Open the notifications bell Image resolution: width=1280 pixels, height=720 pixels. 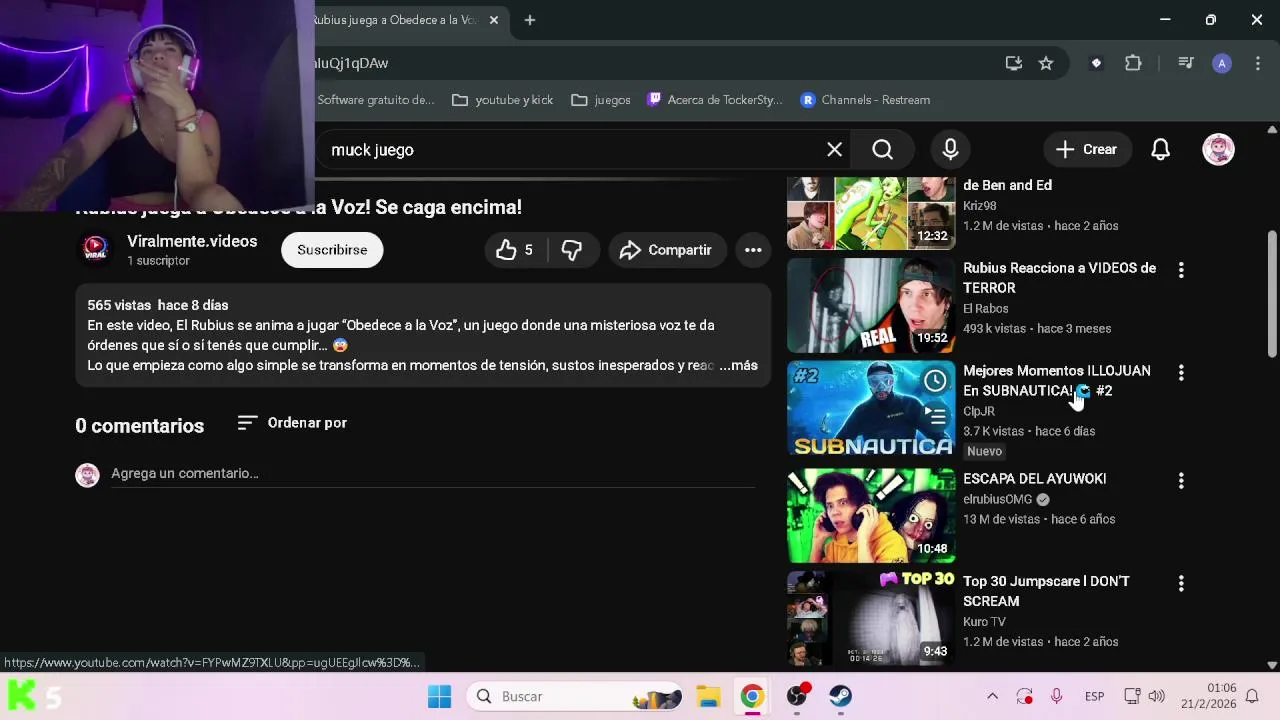1160,150
